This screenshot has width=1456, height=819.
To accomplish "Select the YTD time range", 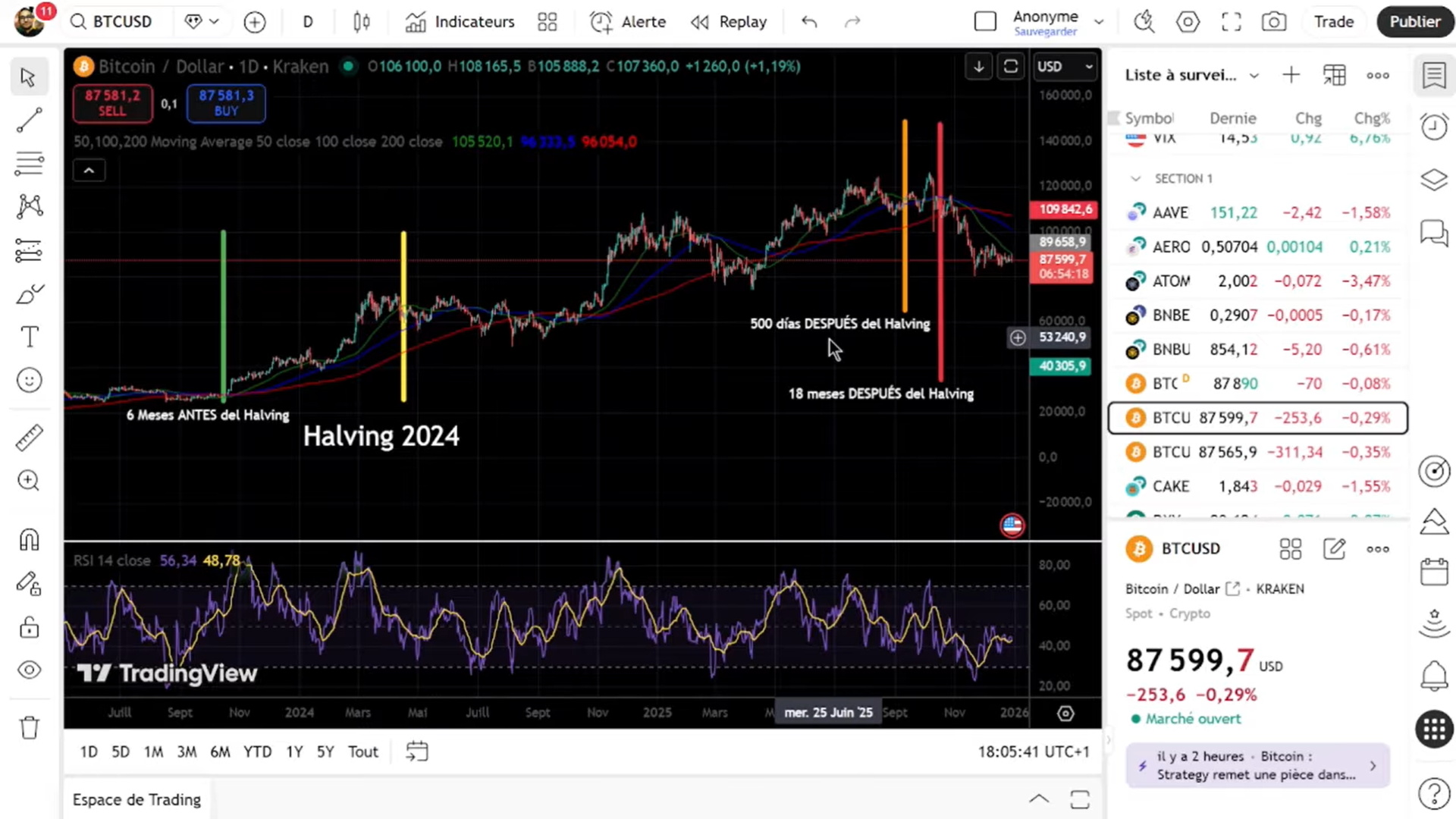I will click(x=257, y=752).
